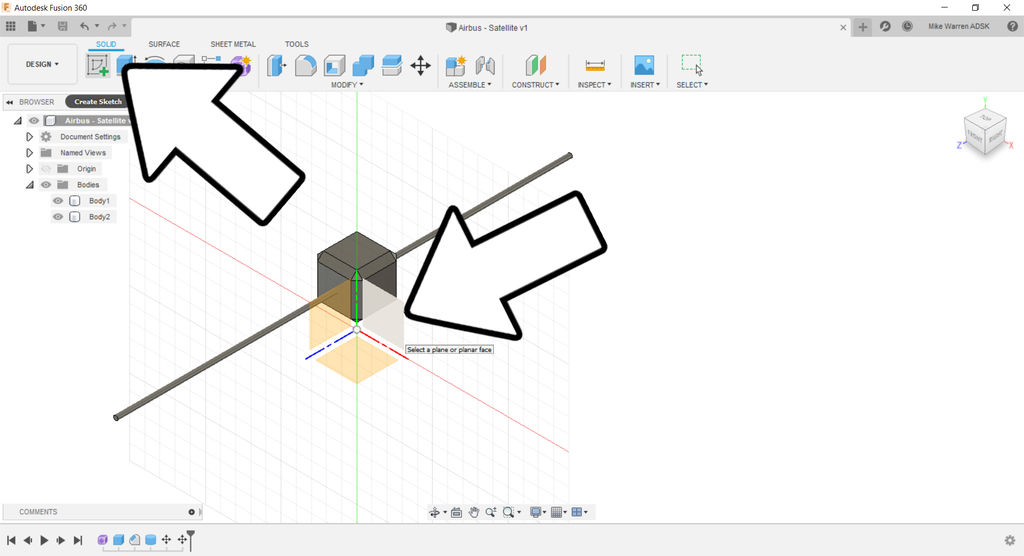Select the Pan hand tool
This screenshot has height=556, width=1024.
tap(473, 512)
